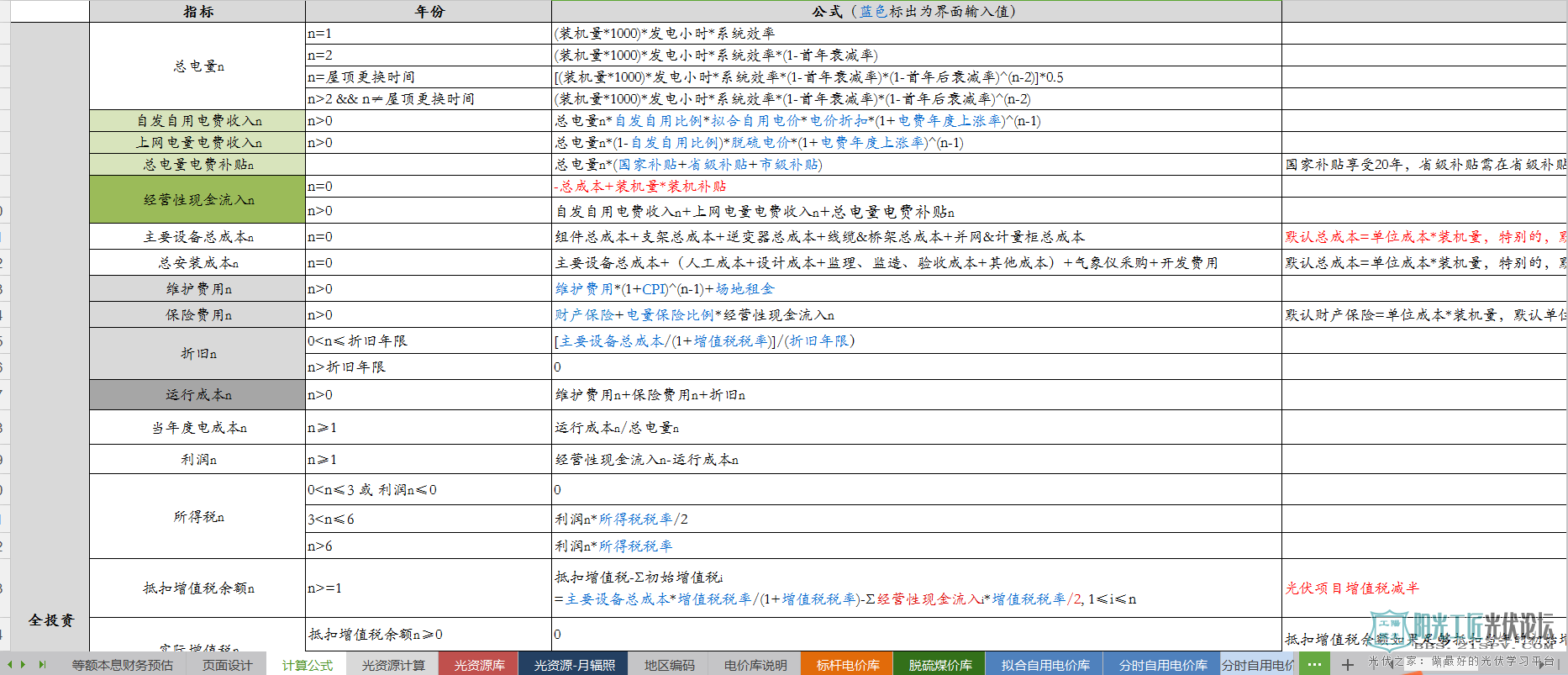1568x675 pixels.
Task: Select the 经营性现金流入n green cell
Action: 197,199
